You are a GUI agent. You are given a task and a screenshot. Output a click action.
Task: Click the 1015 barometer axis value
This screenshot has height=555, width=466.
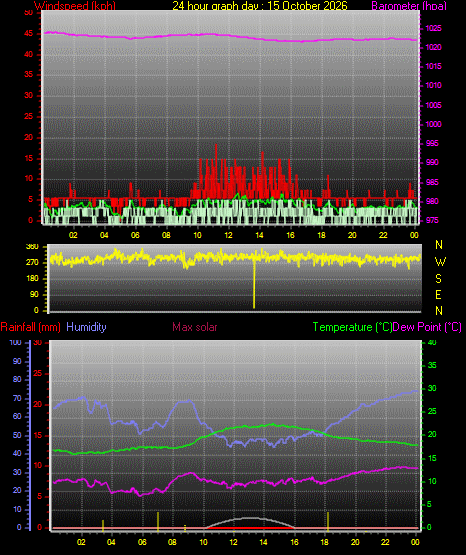coord(433,67)
